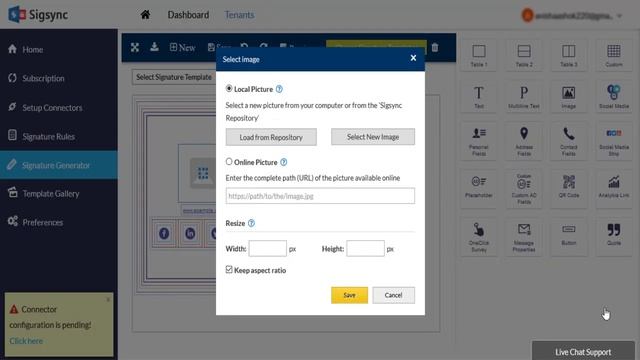Click the LinkedIn icon in signature preview
This screenshot has height=360, width=640.
190,233
